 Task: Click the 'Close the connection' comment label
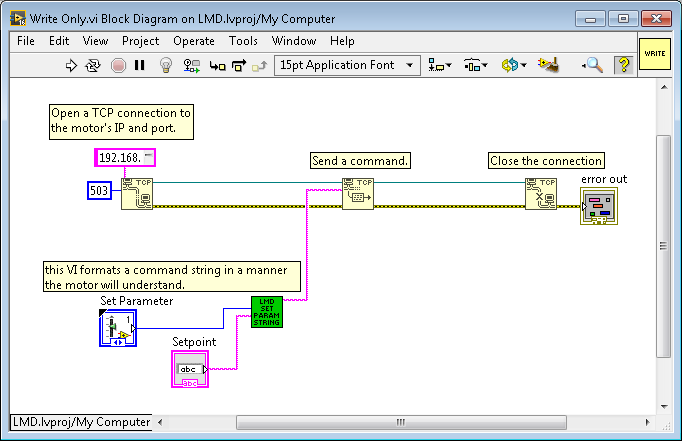coord(546,160)
